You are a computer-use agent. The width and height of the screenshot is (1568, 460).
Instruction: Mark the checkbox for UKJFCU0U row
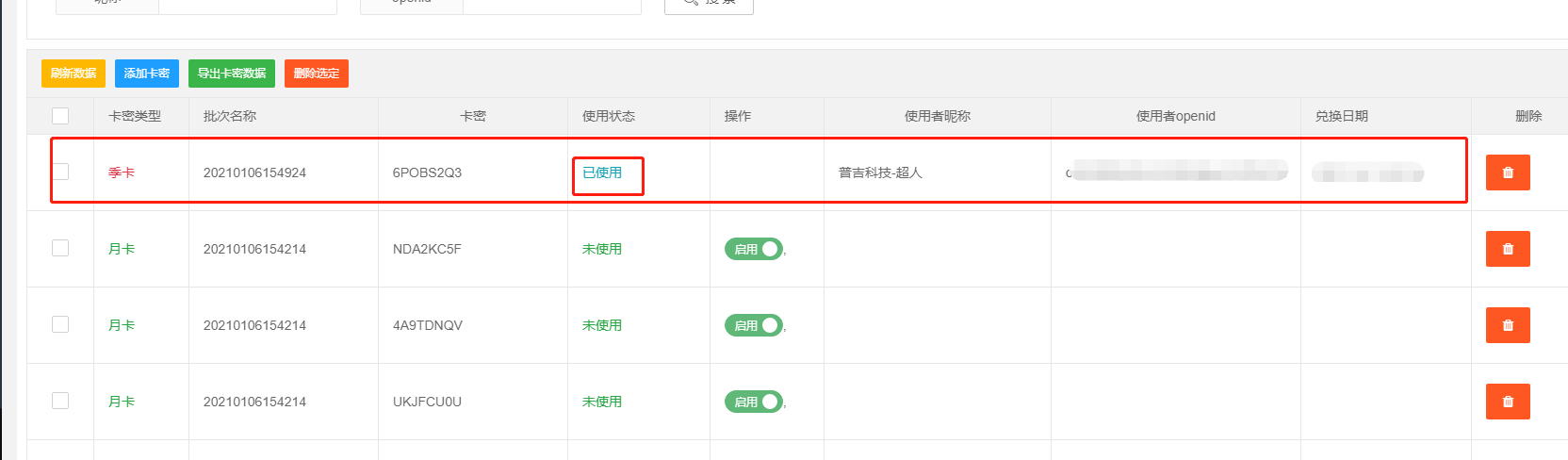point(60,401)
